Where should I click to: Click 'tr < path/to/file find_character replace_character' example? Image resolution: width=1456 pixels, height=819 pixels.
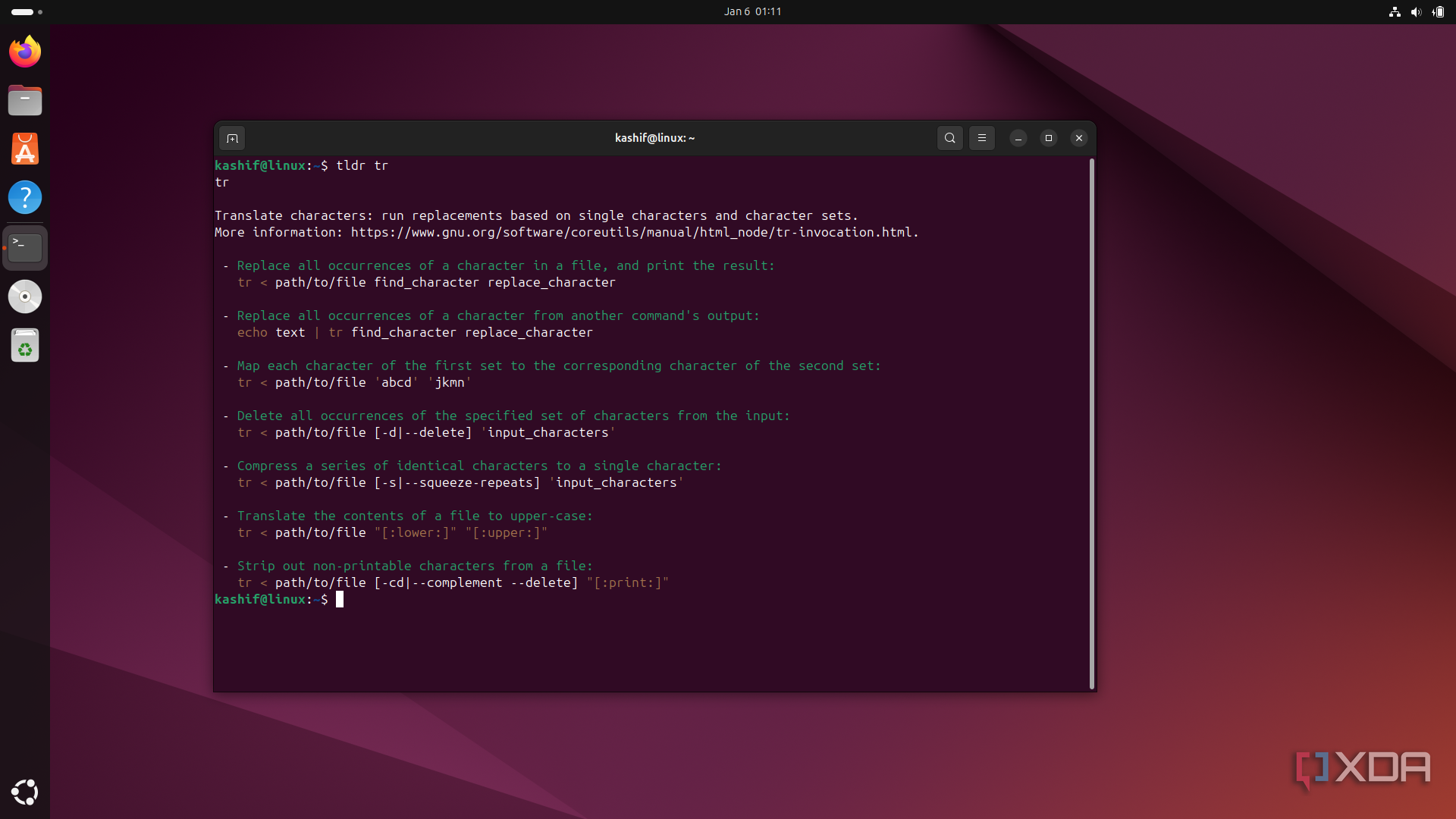[426, 282]
